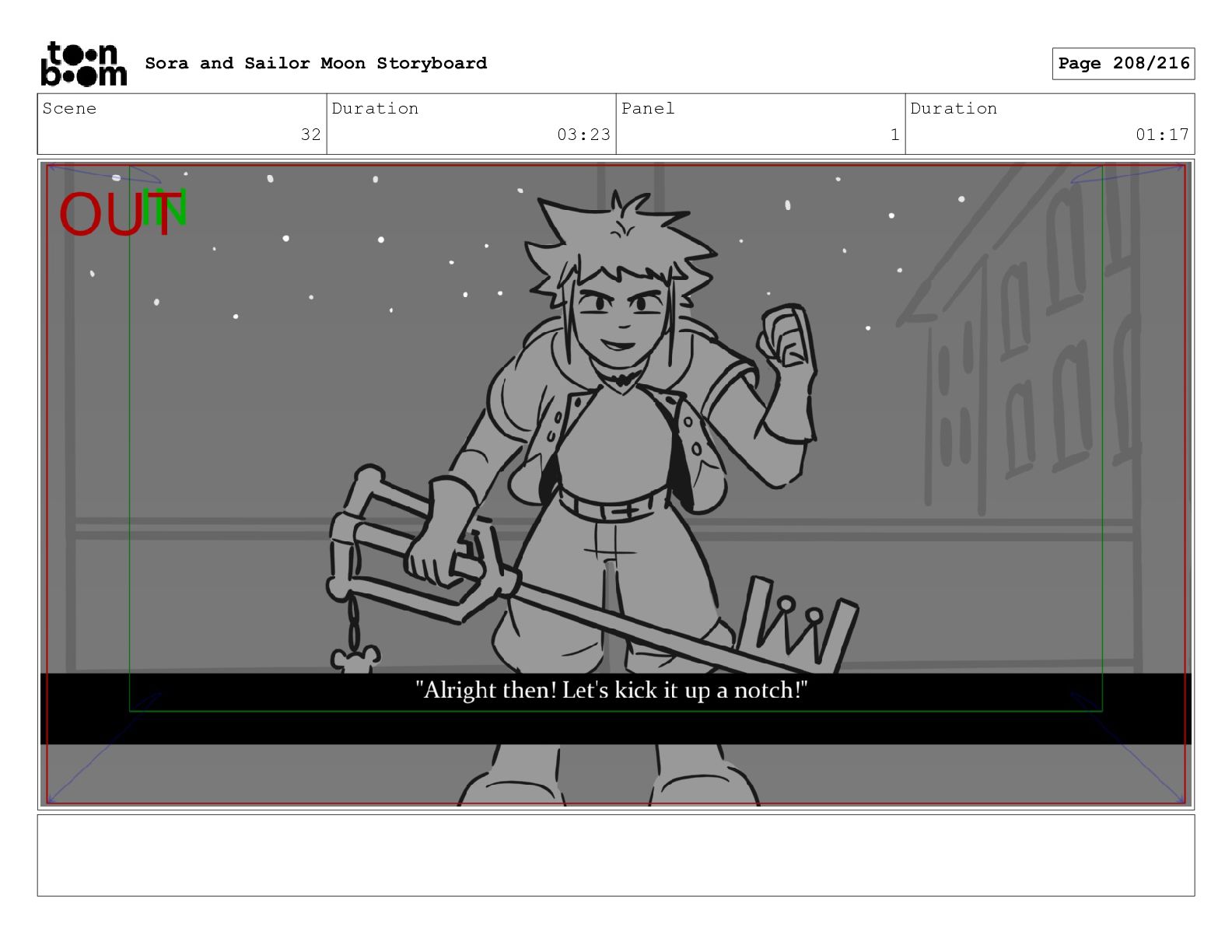Click the storyboard panel drawing of Sora
The width and height of the screenshot is (1232, 952).
[x=616, y=485]
